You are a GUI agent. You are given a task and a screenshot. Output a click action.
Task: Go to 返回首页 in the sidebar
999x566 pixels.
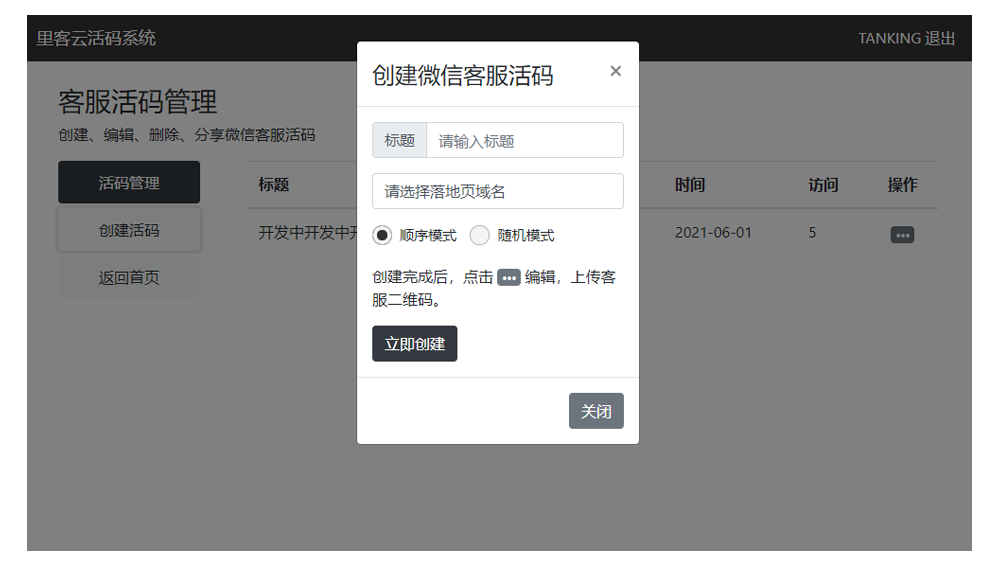point(129,278)
